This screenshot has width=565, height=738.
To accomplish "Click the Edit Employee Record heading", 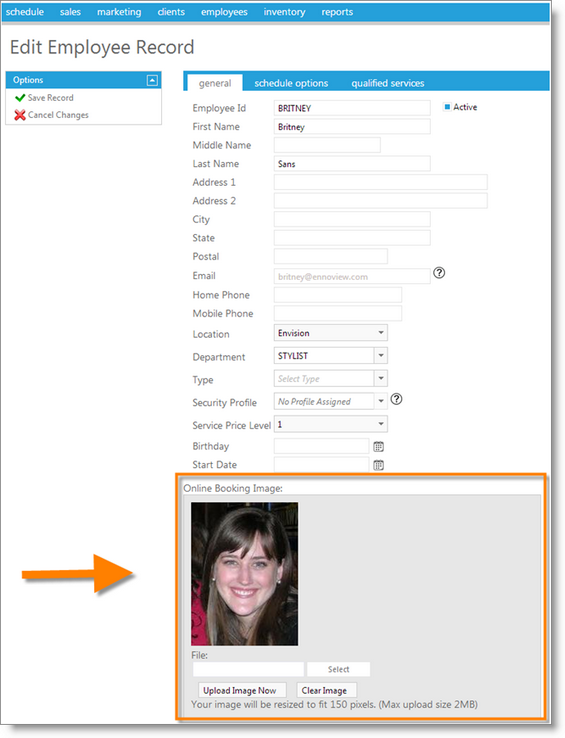I will click(x=102, y=47).
